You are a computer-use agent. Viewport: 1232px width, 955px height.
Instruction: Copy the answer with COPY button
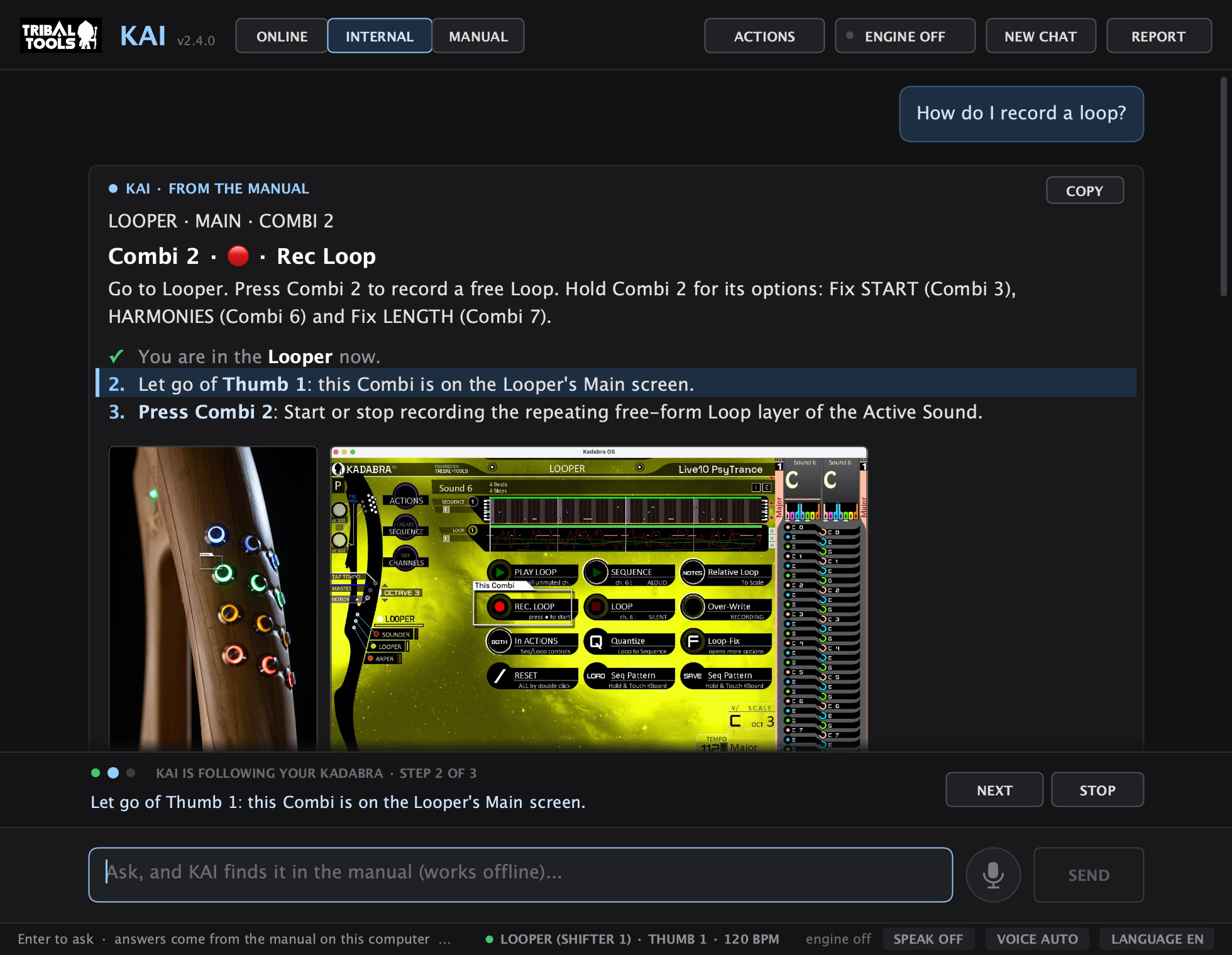[x=1084, y=190]
